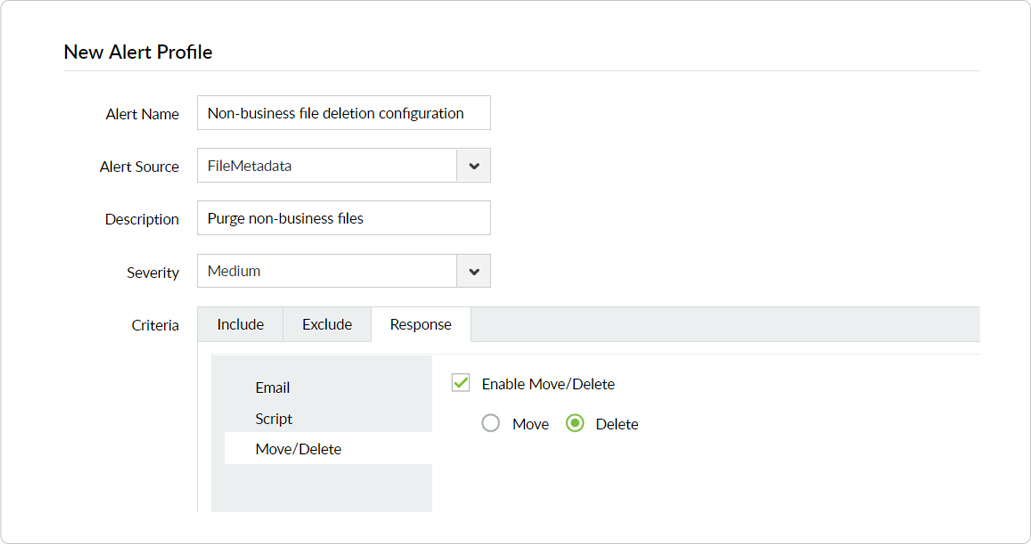Screen dimensions: 1031x544
Task: Select the Move radio button
Action: click(490, 424)
